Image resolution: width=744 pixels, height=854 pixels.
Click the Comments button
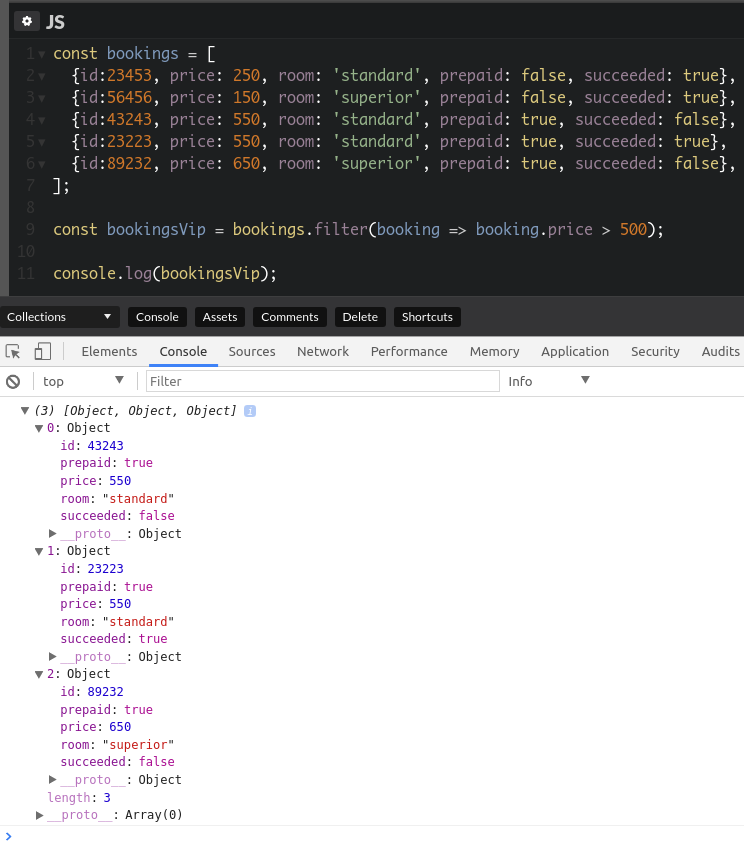point(290,317)
